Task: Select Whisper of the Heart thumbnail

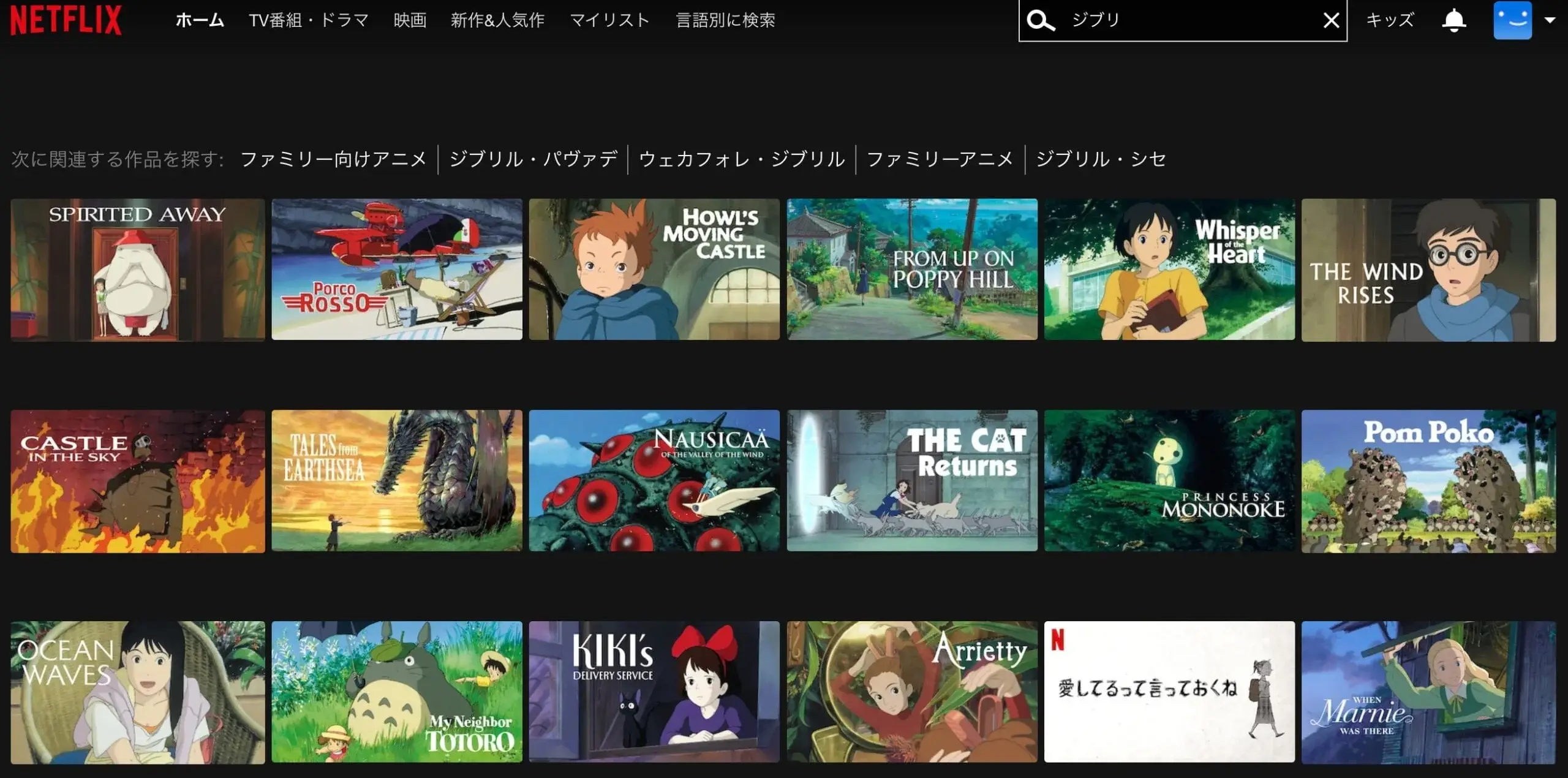Action: 1169,270
